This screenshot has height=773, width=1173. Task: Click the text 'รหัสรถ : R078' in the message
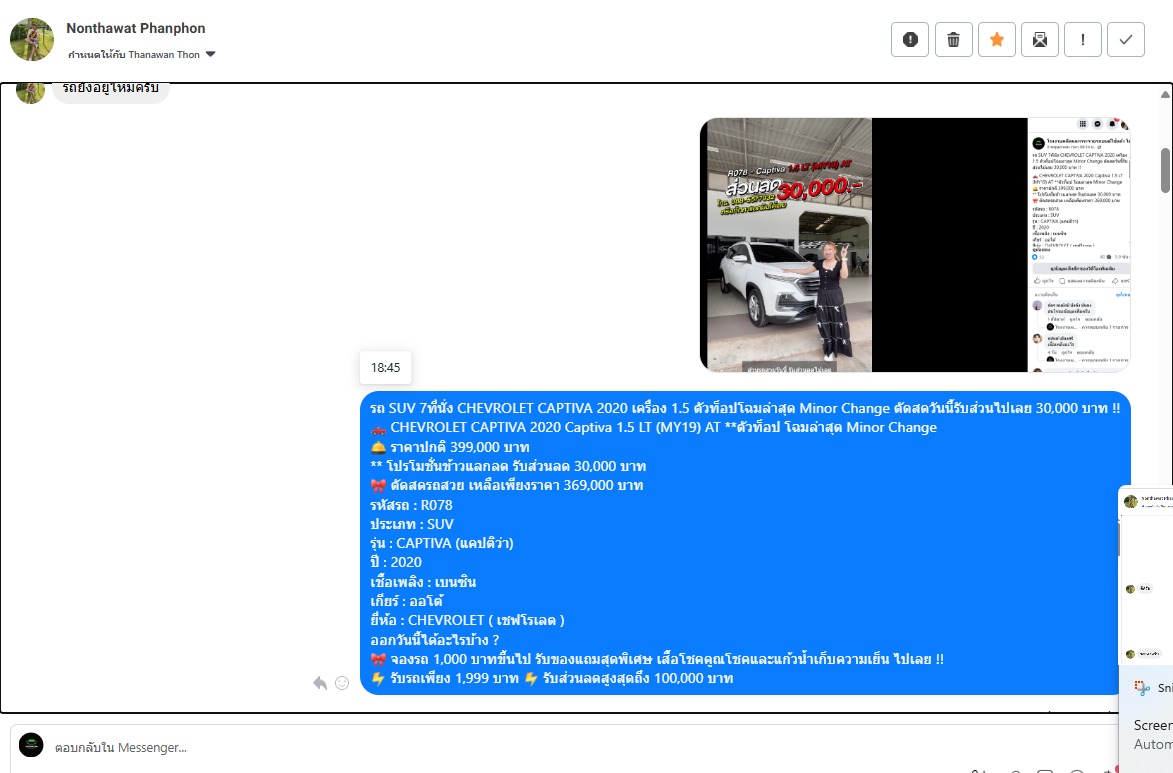pos(411,505)
